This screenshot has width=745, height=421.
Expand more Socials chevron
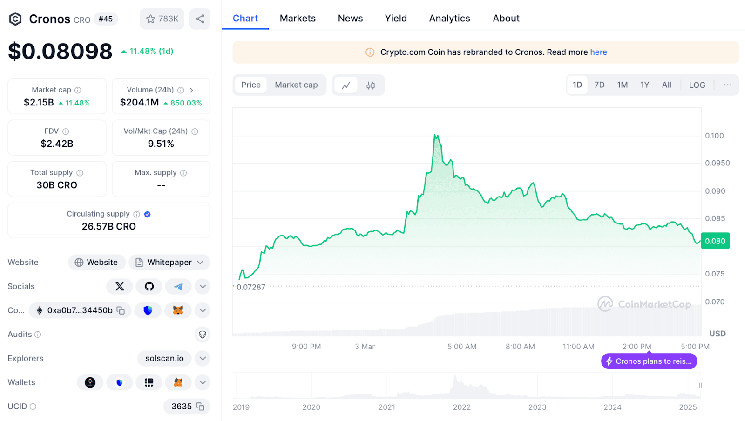[x=202, y=287]
